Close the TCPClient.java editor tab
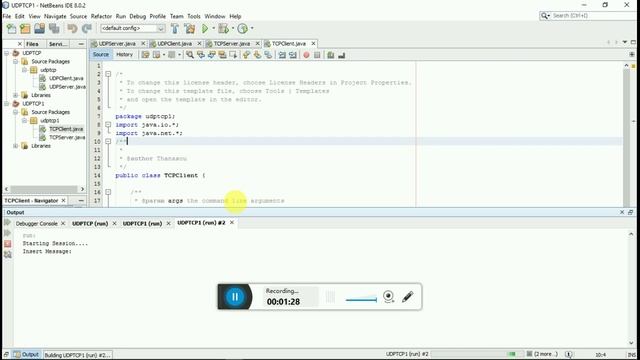 tap(313, 43)
